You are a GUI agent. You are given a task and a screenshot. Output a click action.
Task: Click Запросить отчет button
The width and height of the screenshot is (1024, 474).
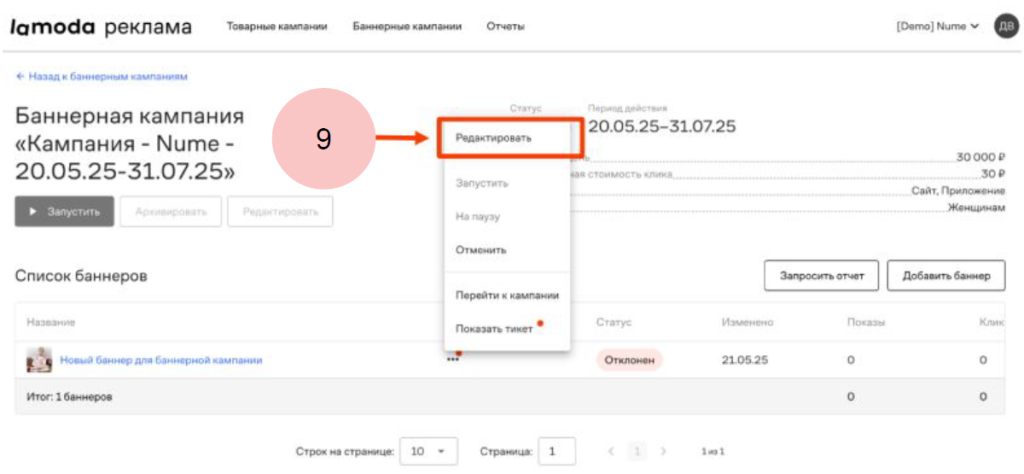822,276
